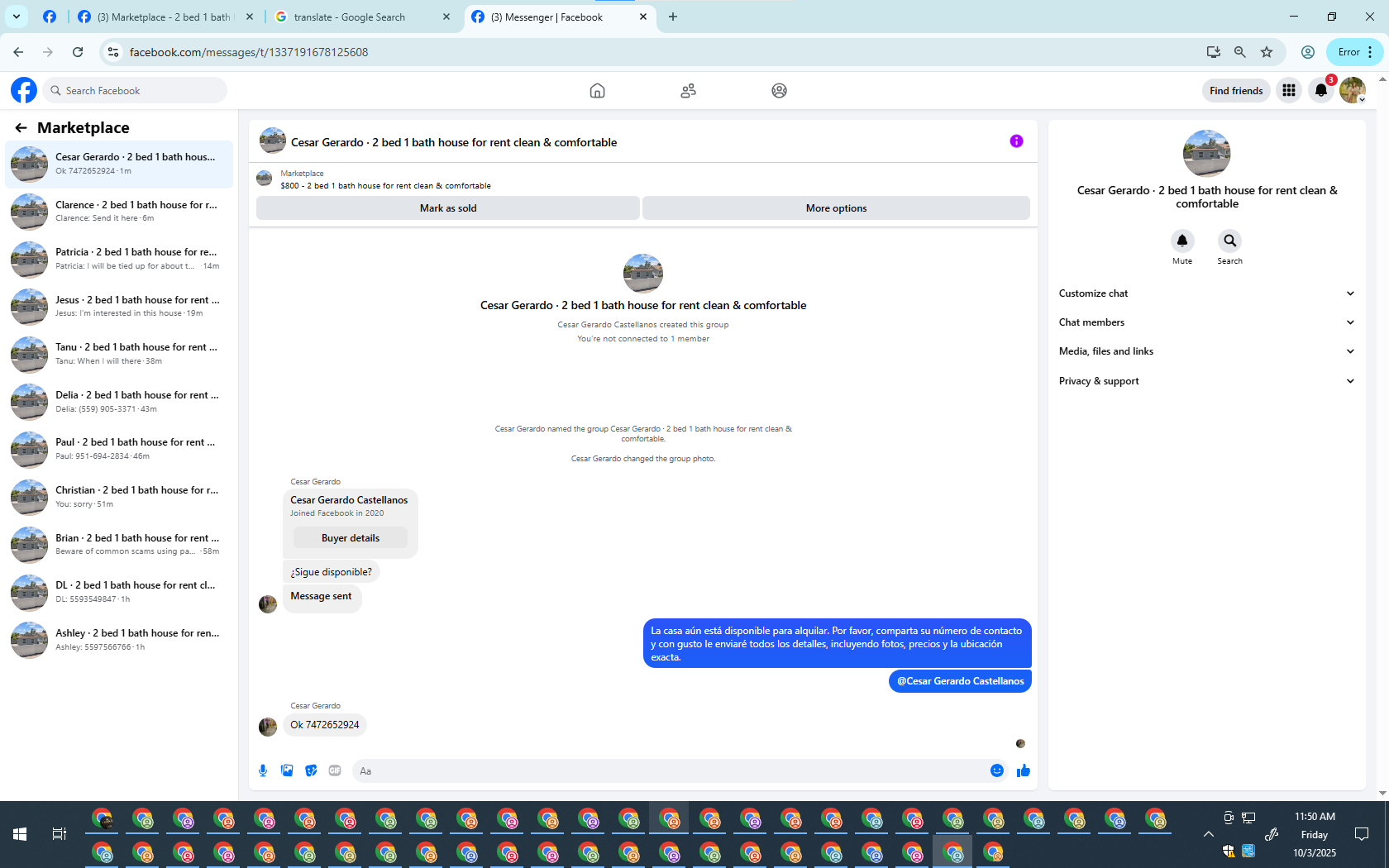Image resolution: width=1389 pixels, height=868 pixels.
Task: Close the translate Google Search tab
Action: pos(446,17)
